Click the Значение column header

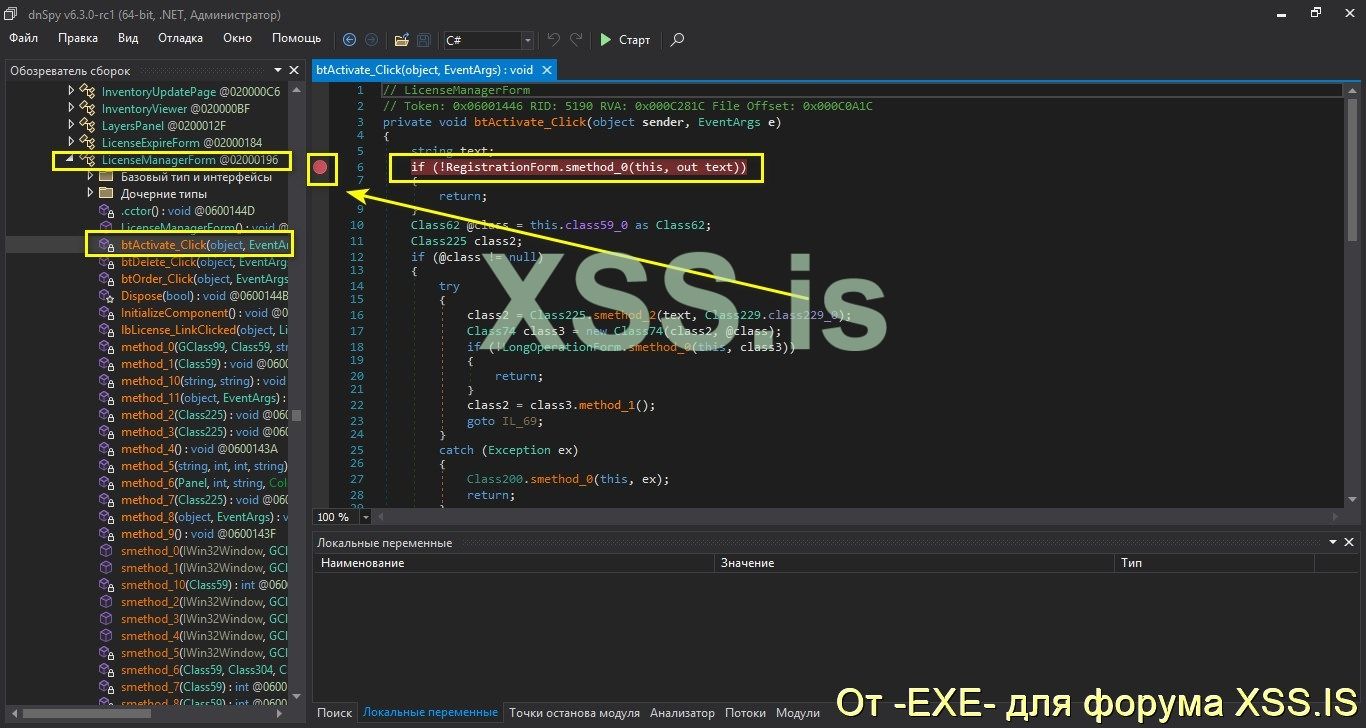(x=915, y=563)
